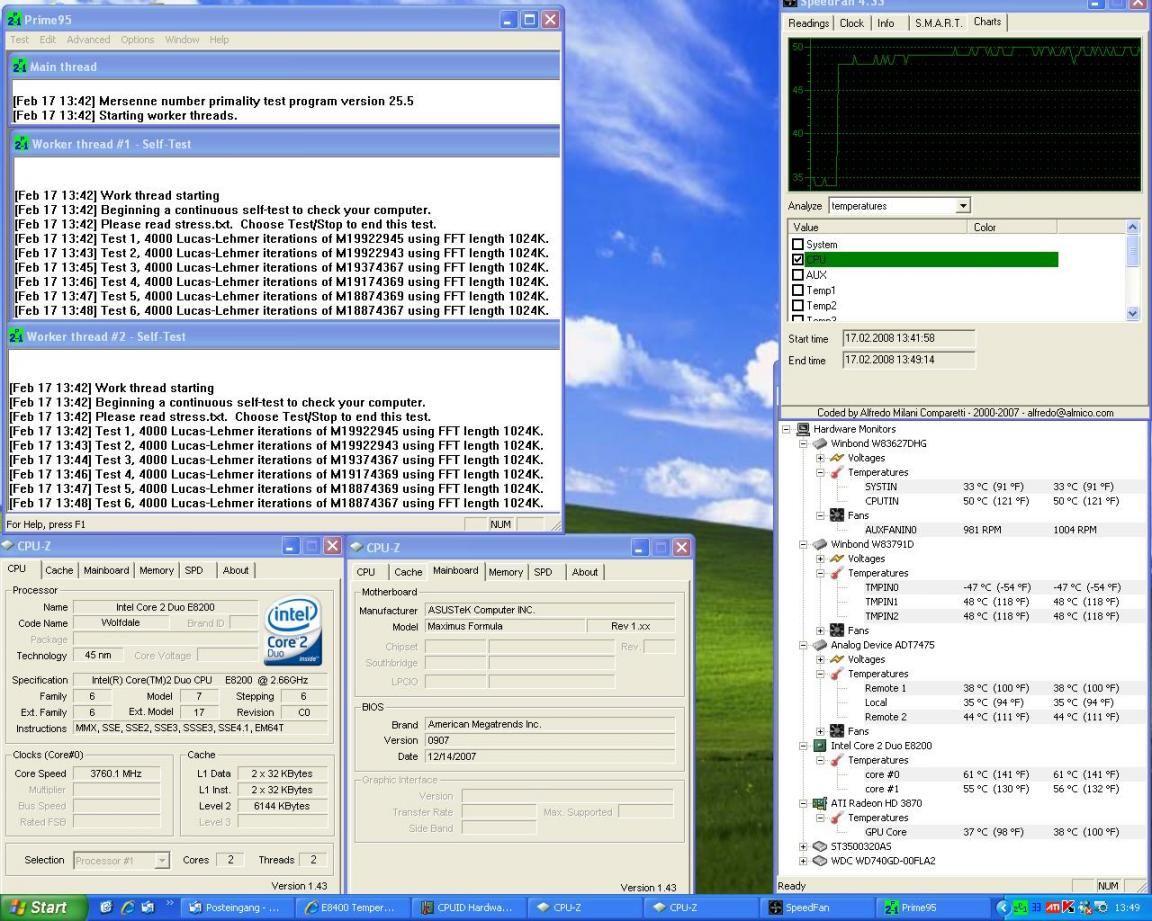Click the thermometer icon under Intel Core 2 Duo E8200
Image resolution: width=1152 pixels, height=921 pixels.
click(837, 760)
